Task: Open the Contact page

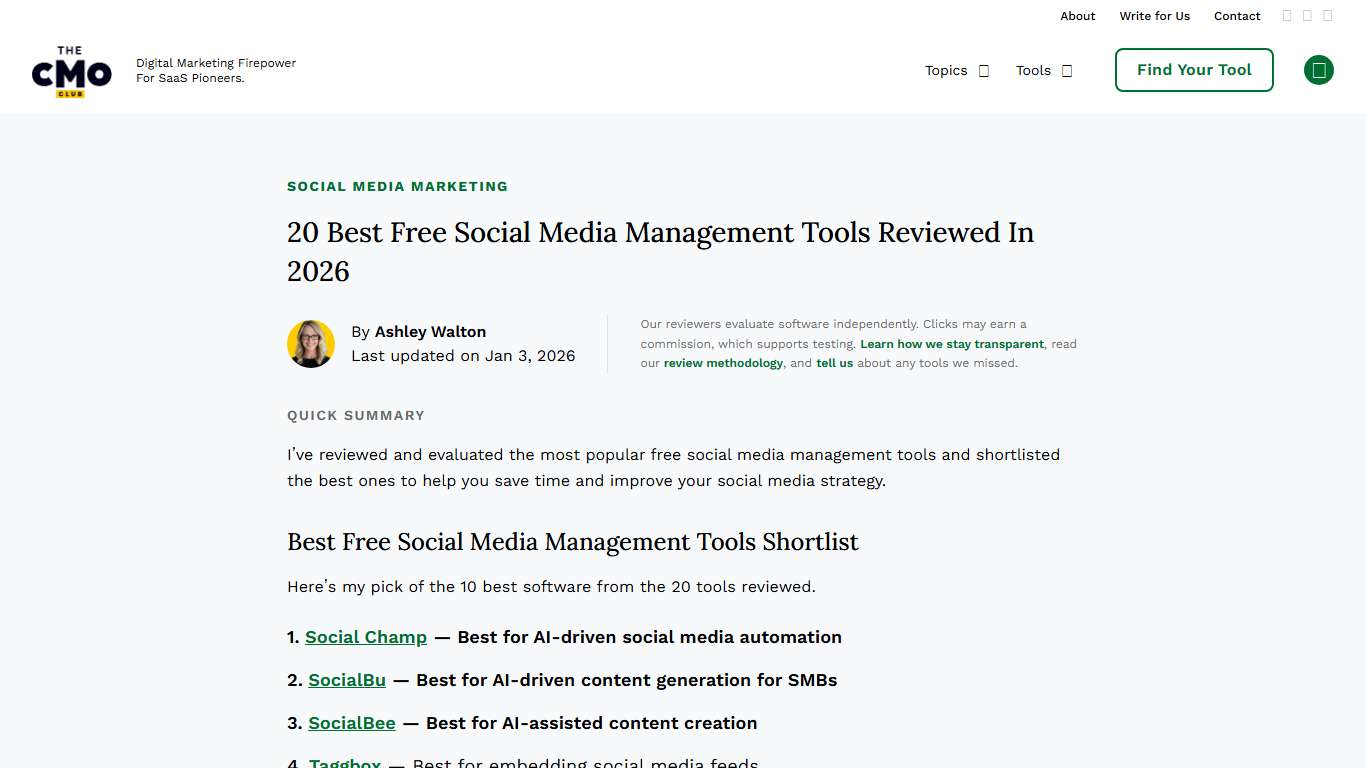Action: (x=1237, y=16)
